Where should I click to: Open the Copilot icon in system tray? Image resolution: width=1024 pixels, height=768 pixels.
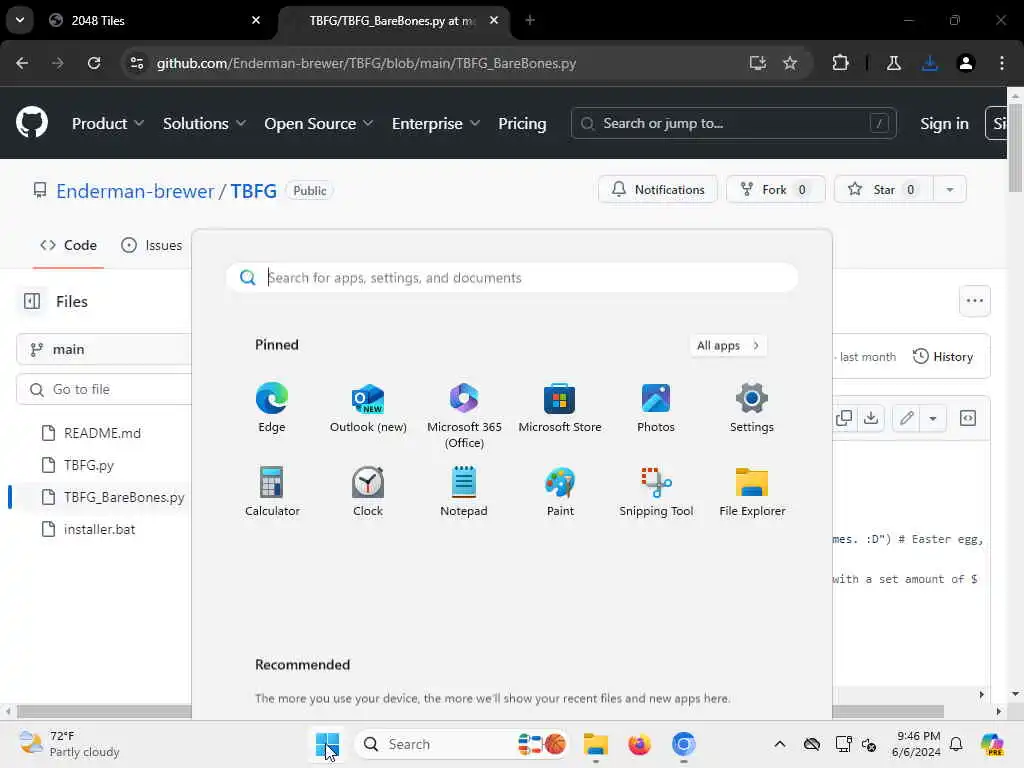point(992,744)
